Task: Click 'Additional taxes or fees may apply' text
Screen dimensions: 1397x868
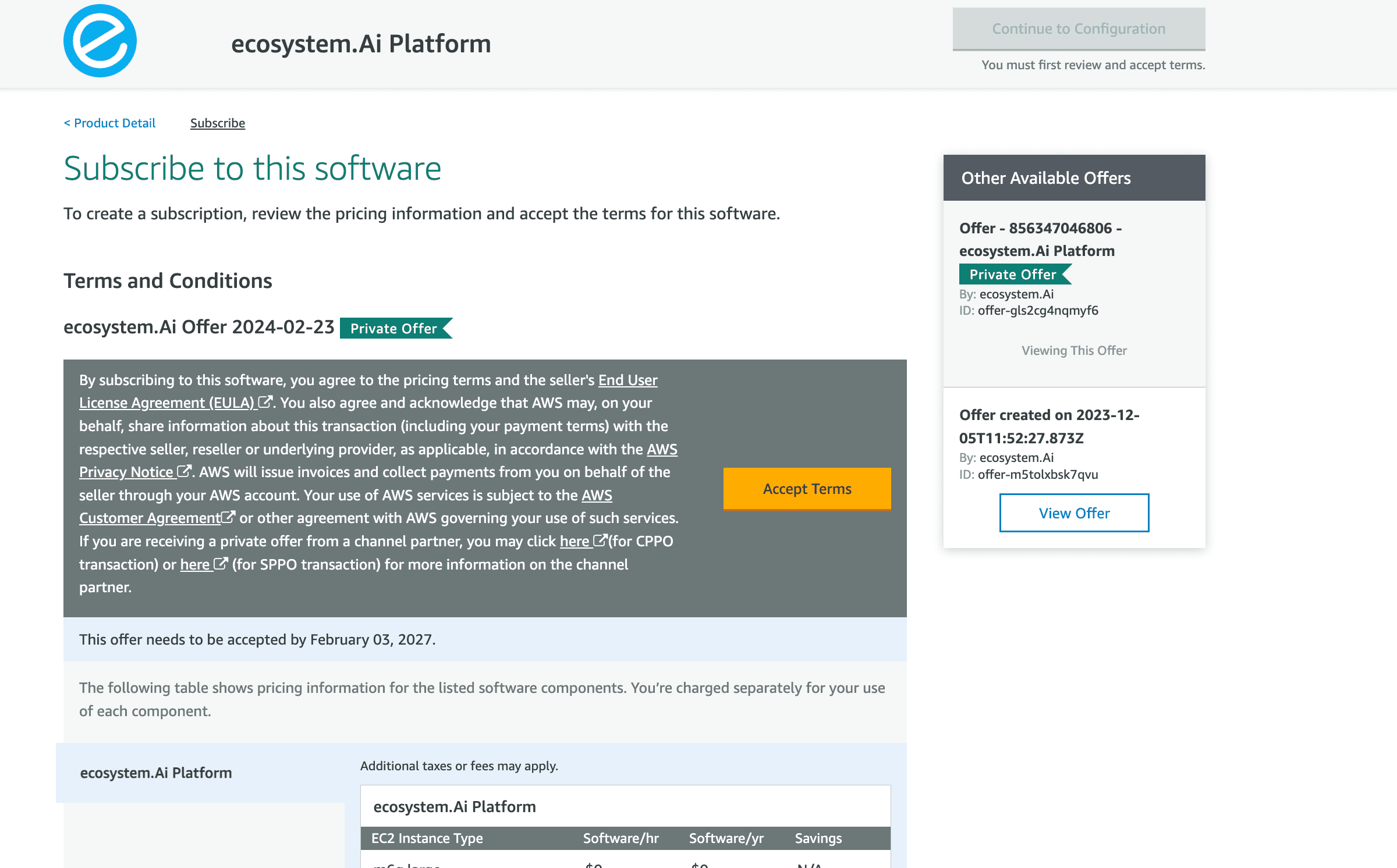Action: click(x=459, y=766)
